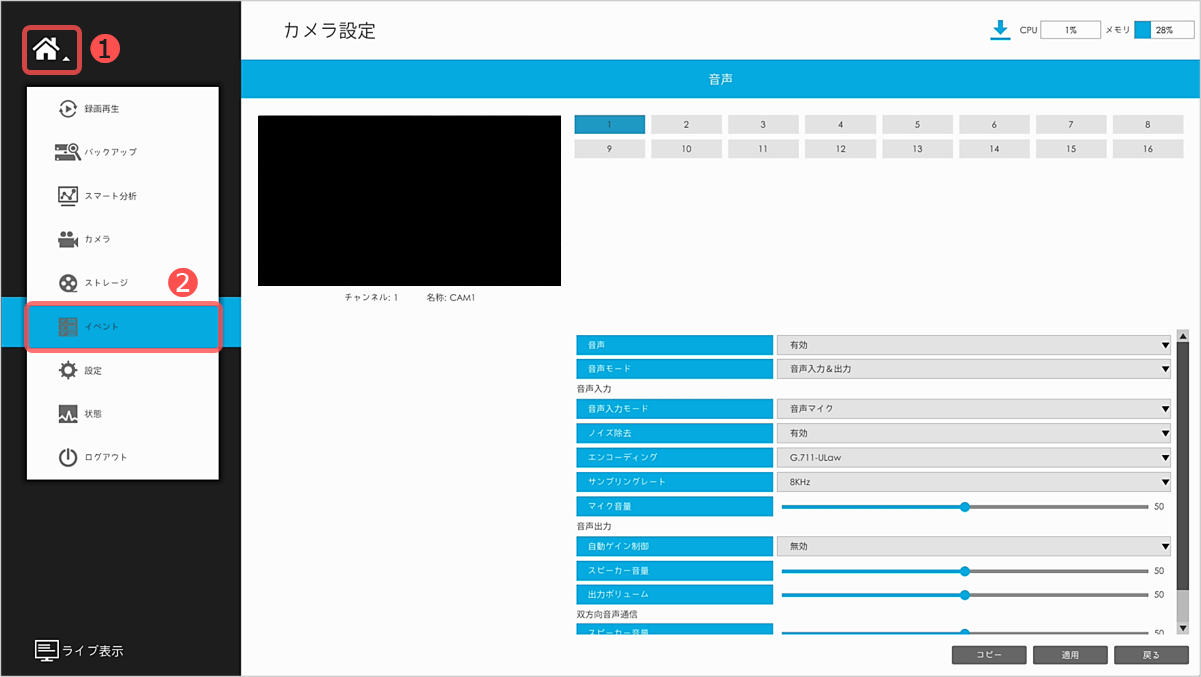Open the storage (ストレージ) reel icon

(67, 283)
